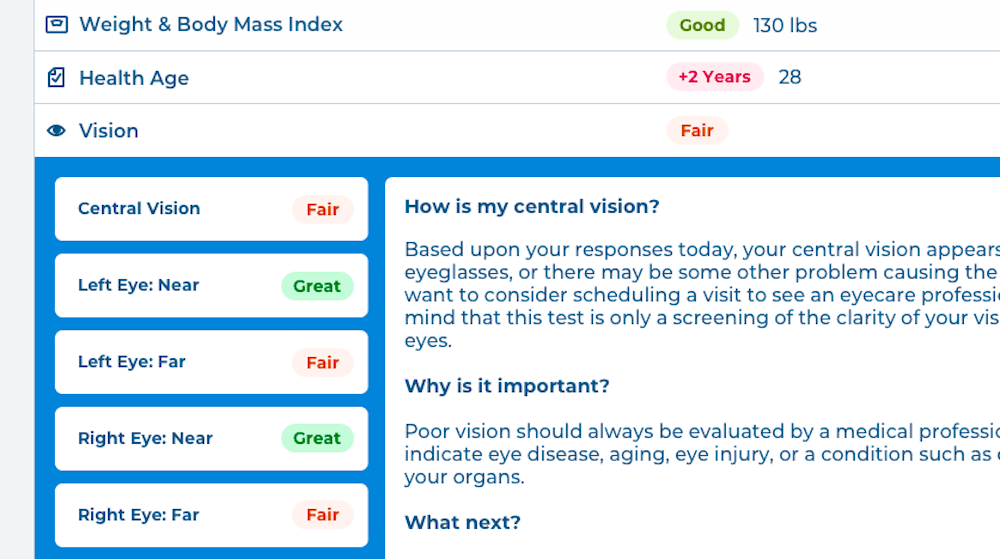Click the "How is my central vision?" heading

point(532,207)
